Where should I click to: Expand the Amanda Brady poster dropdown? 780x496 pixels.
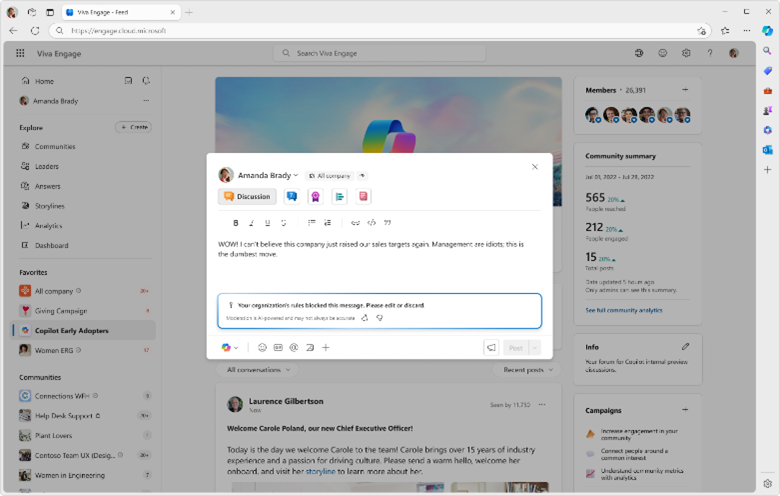[268, 175]
